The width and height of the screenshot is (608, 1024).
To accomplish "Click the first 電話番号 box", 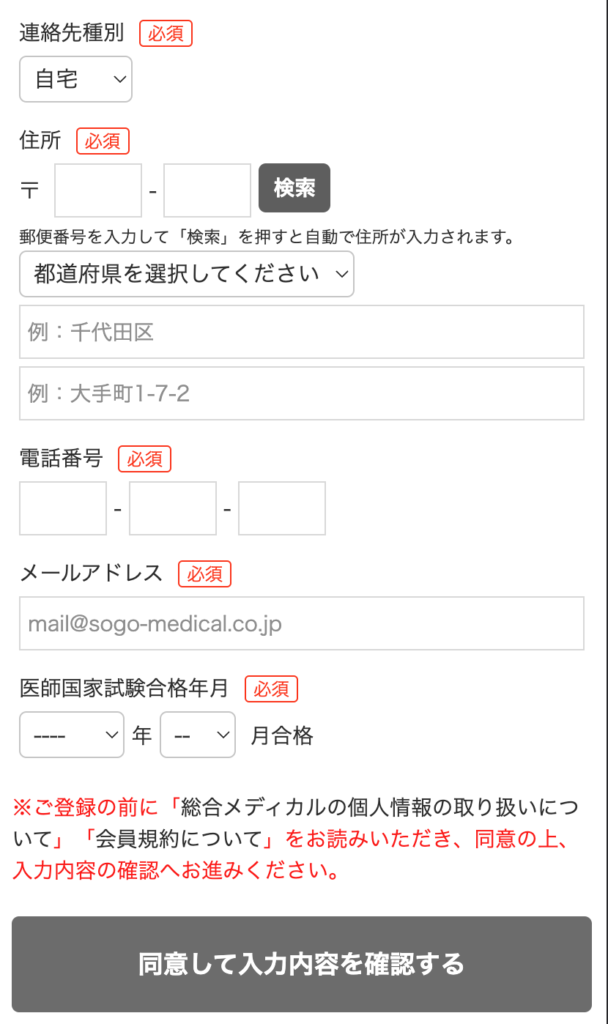I will tap(63, 508).
